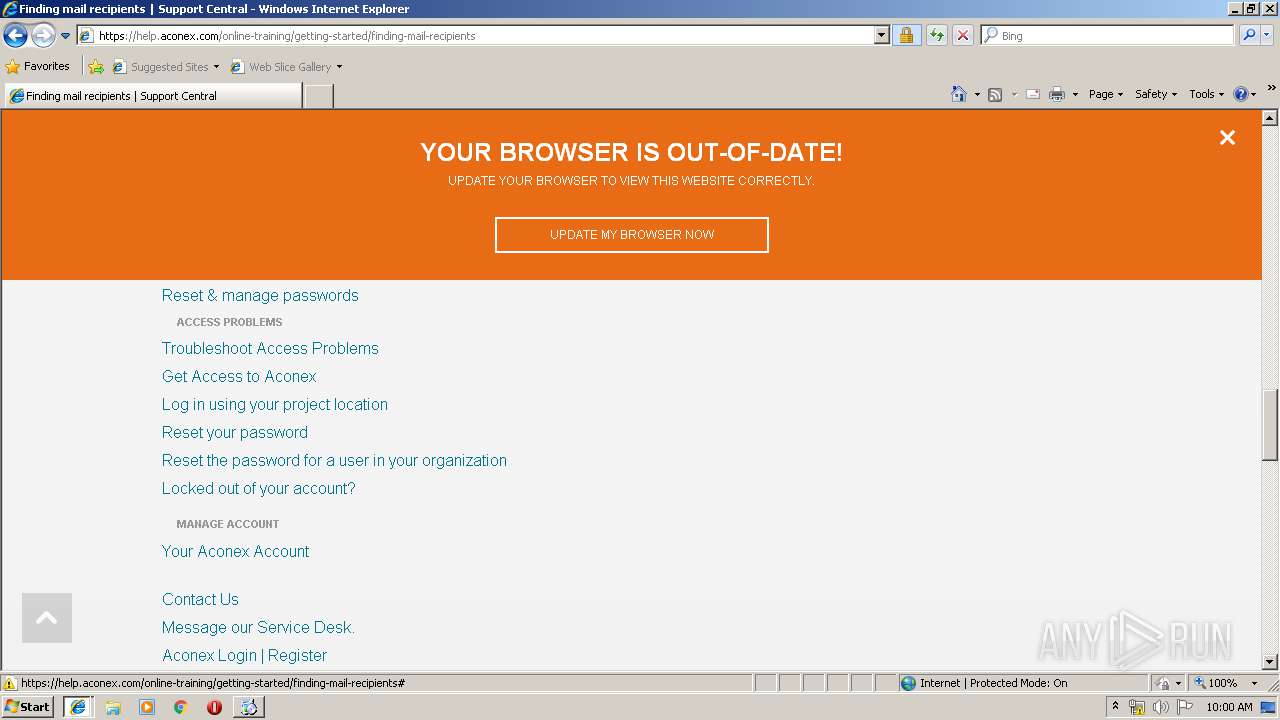Open Log in using your project location
Screen dimensions: 1280x720
click(x=275, y=404)
